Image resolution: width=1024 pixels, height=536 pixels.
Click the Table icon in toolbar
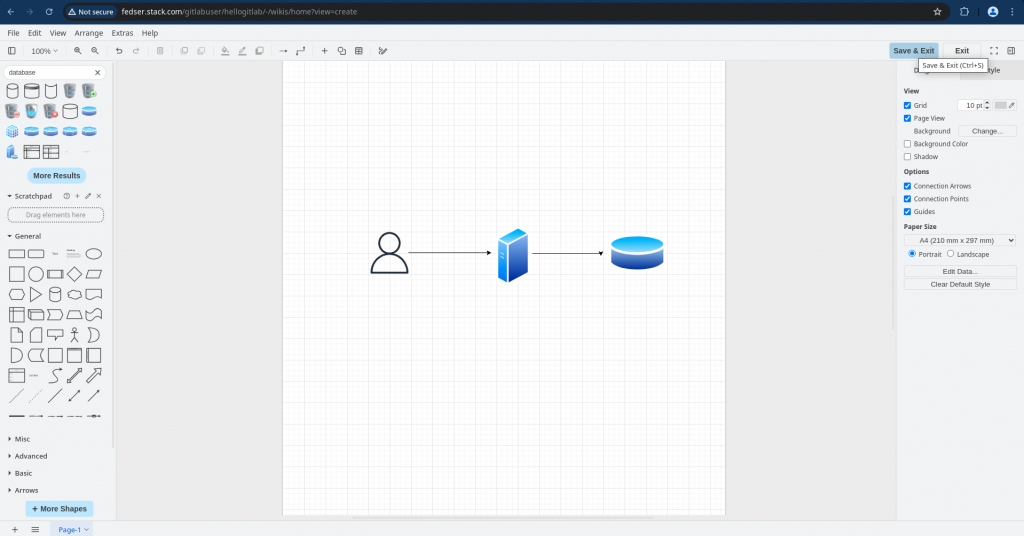pyautogui.click(x=359, y=51)
